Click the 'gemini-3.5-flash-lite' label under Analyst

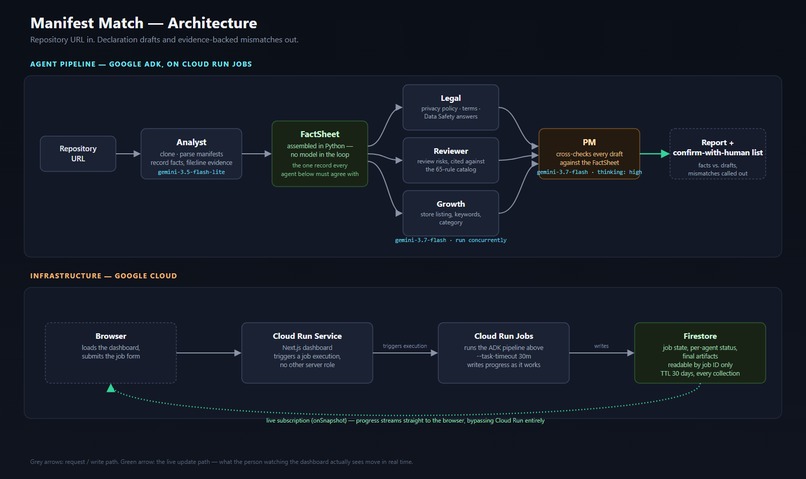(191, 172)
